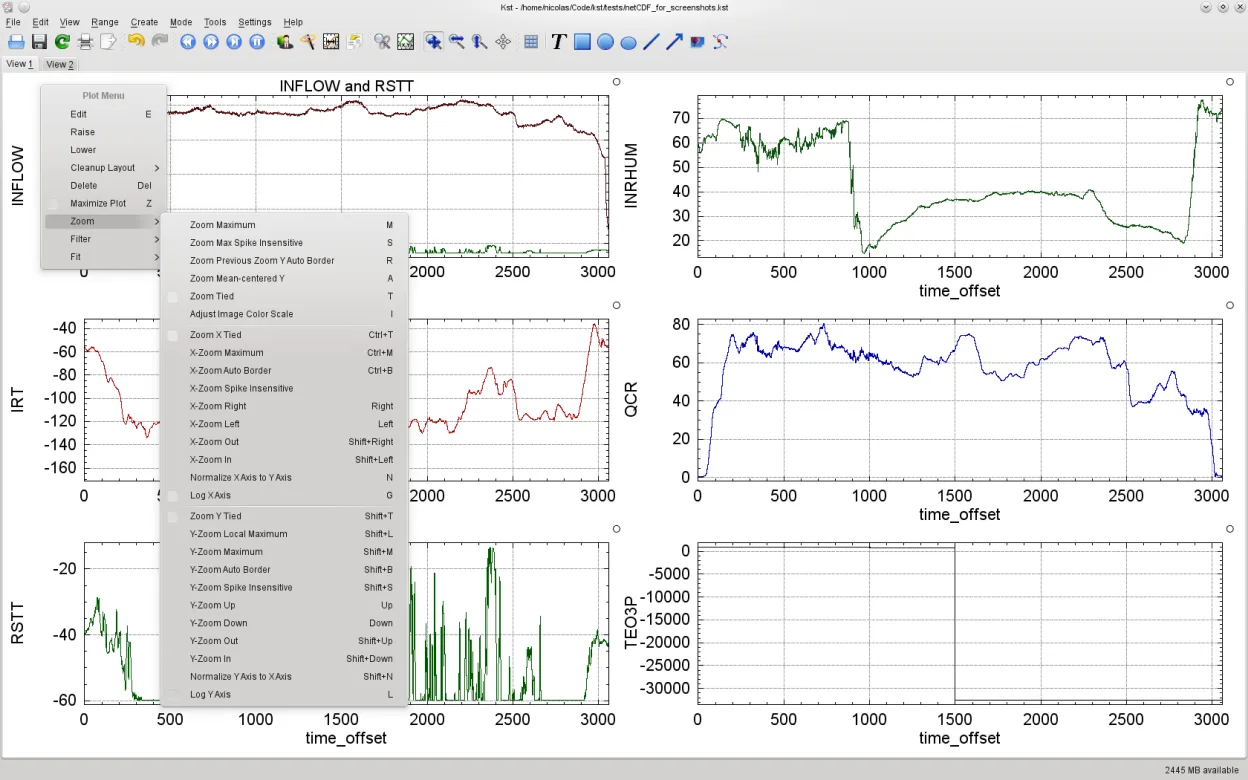Viewport: 1248px width, 780px height.
Task: Select the Line annotation tool
Action: click(651, 42)
